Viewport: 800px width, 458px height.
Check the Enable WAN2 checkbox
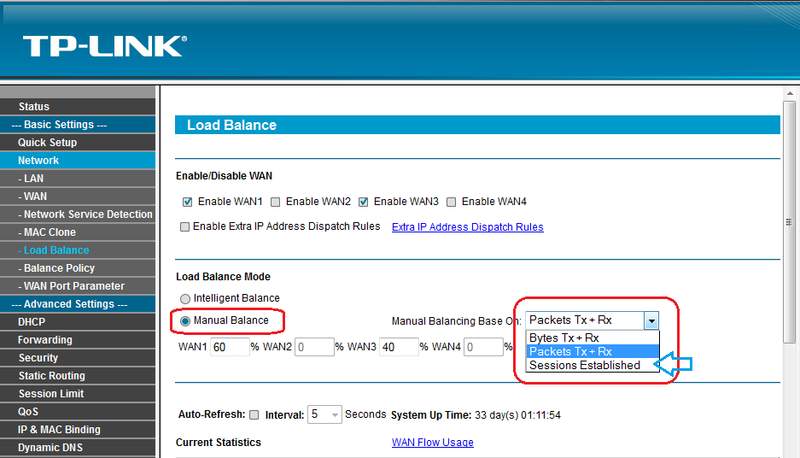pos(275,202)
